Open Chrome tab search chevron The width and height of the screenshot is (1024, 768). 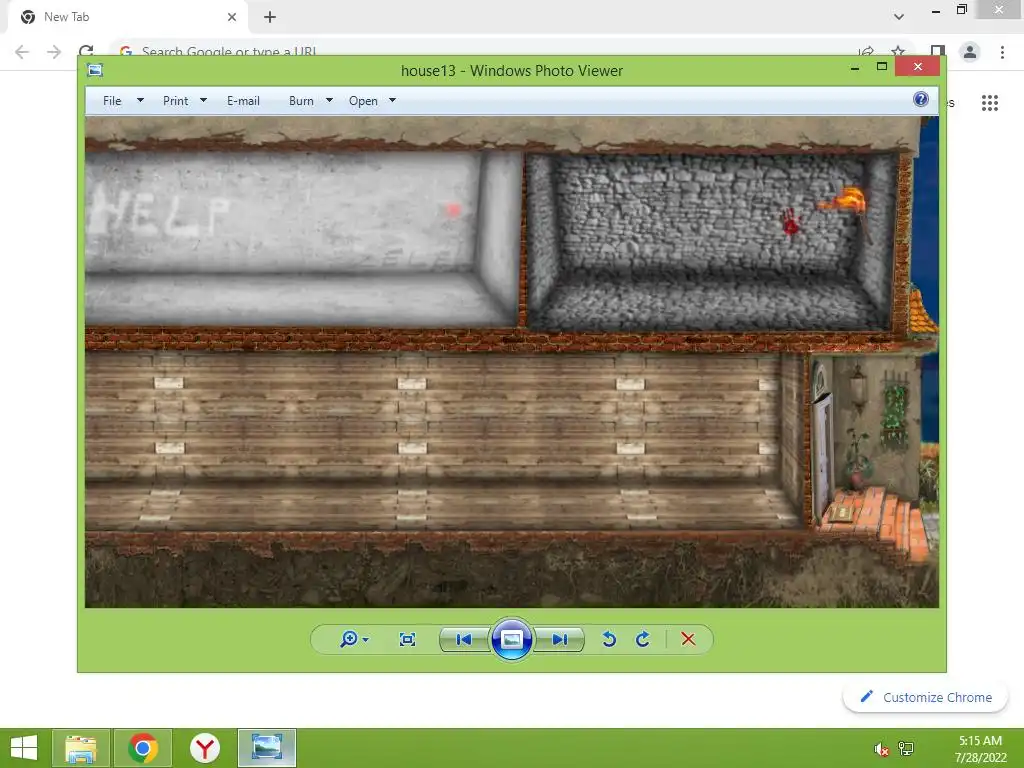tap(899, 17)
